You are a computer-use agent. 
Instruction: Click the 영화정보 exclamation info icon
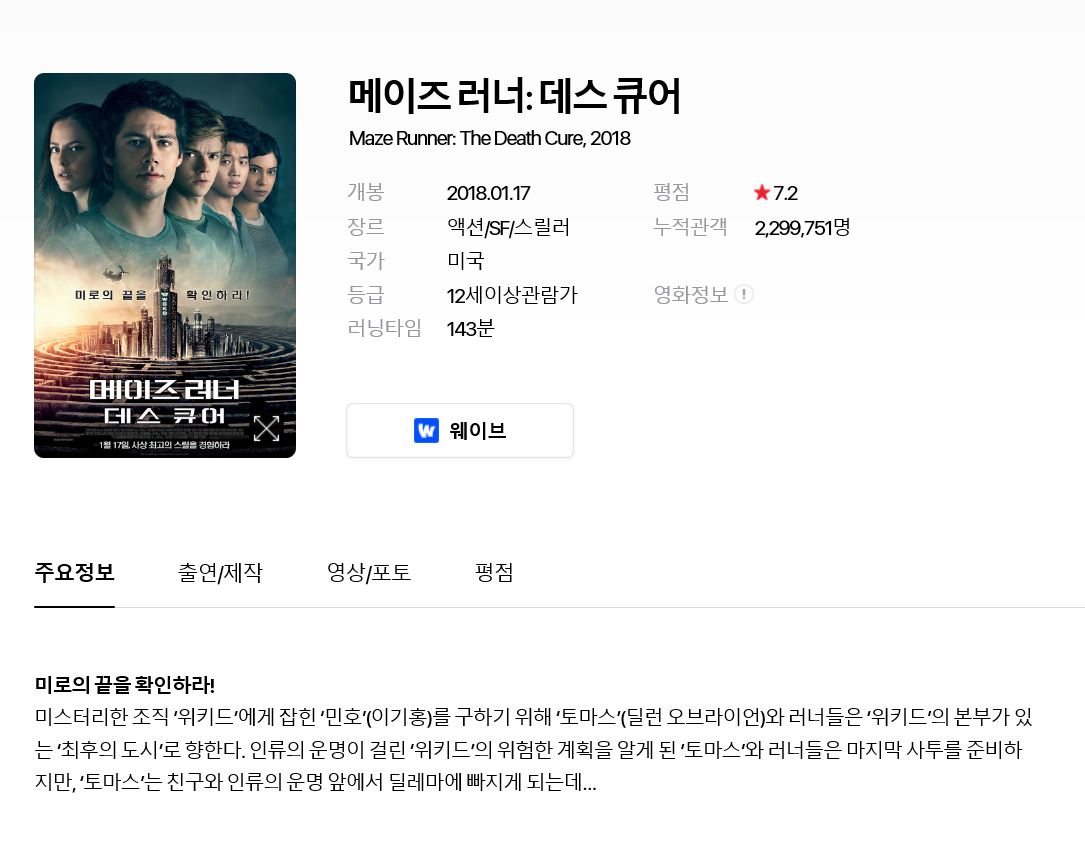[x=744, y=294]
